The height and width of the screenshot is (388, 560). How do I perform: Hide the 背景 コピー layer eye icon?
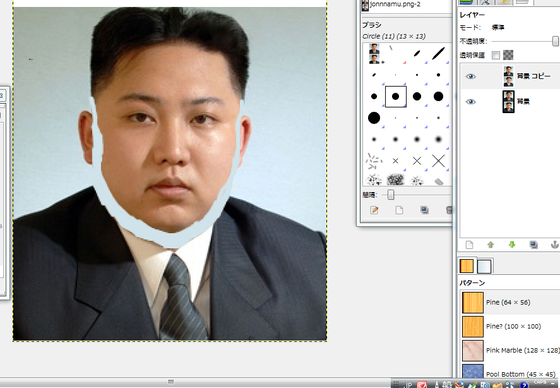pyautogui.click(x=470, y=76)
